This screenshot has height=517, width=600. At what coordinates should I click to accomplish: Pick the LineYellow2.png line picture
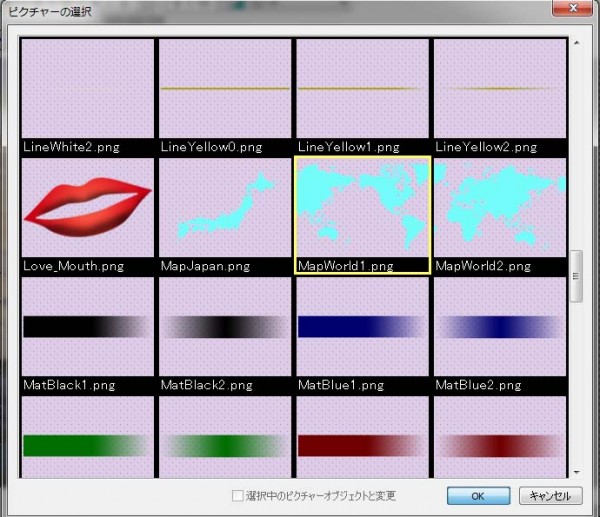pyautogui.click(x=500, y=89)
